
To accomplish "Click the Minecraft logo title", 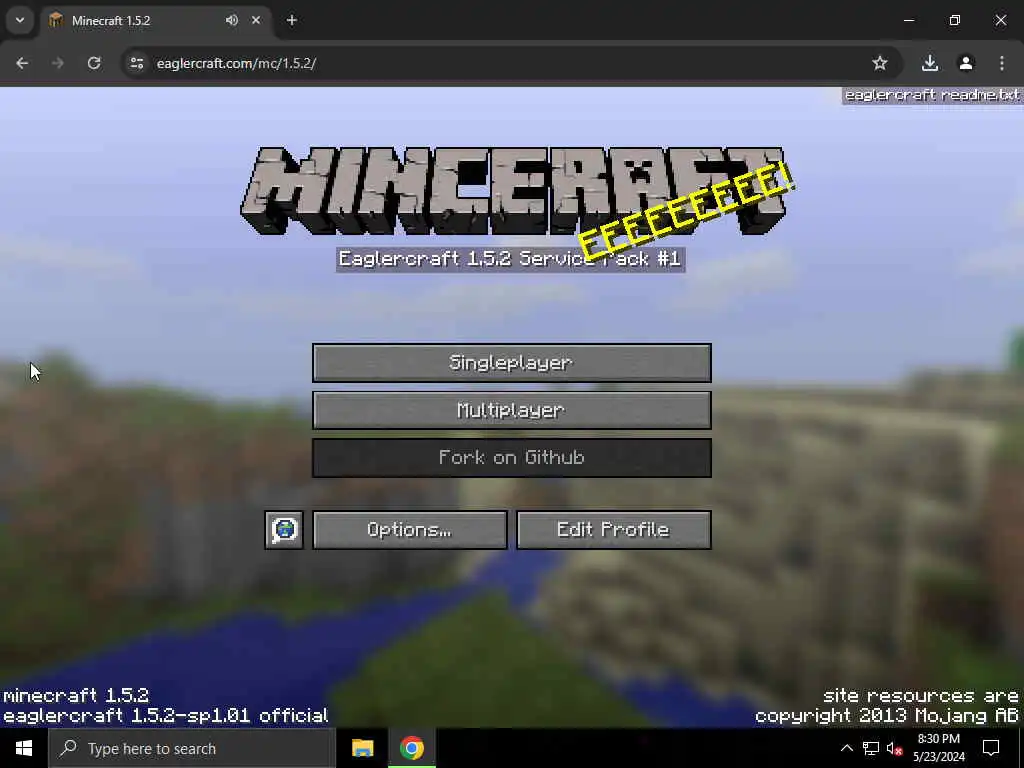I will coord(513,191).
